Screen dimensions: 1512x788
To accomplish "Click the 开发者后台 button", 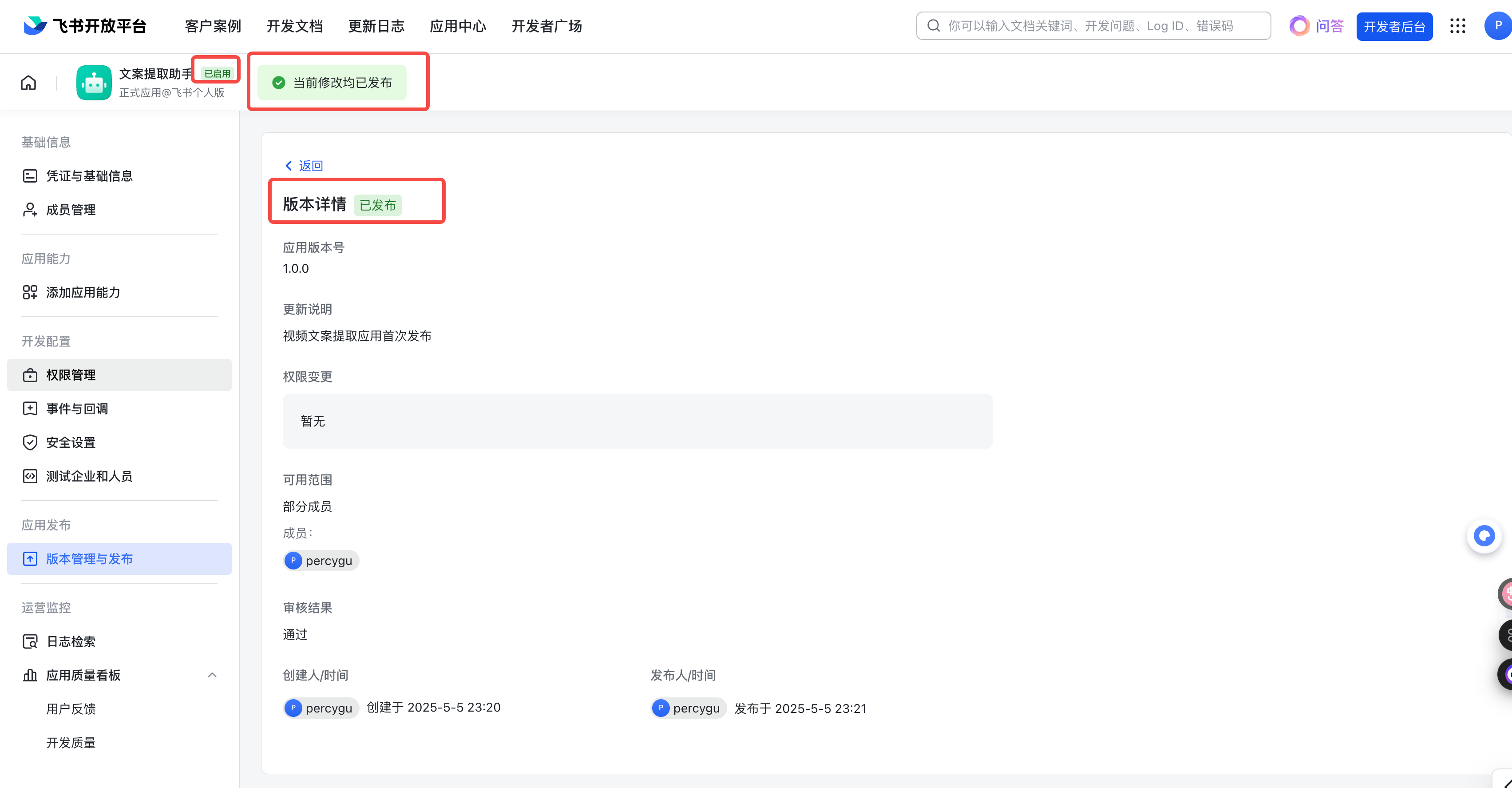I will pos(1394,26).
